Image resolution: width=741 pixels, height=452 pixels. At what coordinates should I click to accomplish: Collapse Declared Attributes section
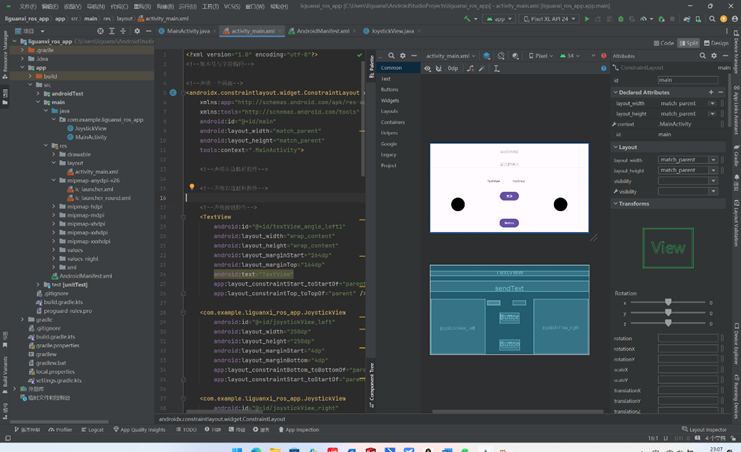(x=615, y=93)
